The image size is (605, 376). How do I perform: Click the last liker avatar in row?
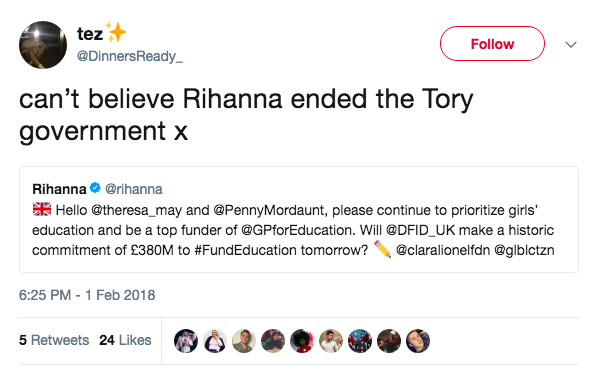(418, 341)
